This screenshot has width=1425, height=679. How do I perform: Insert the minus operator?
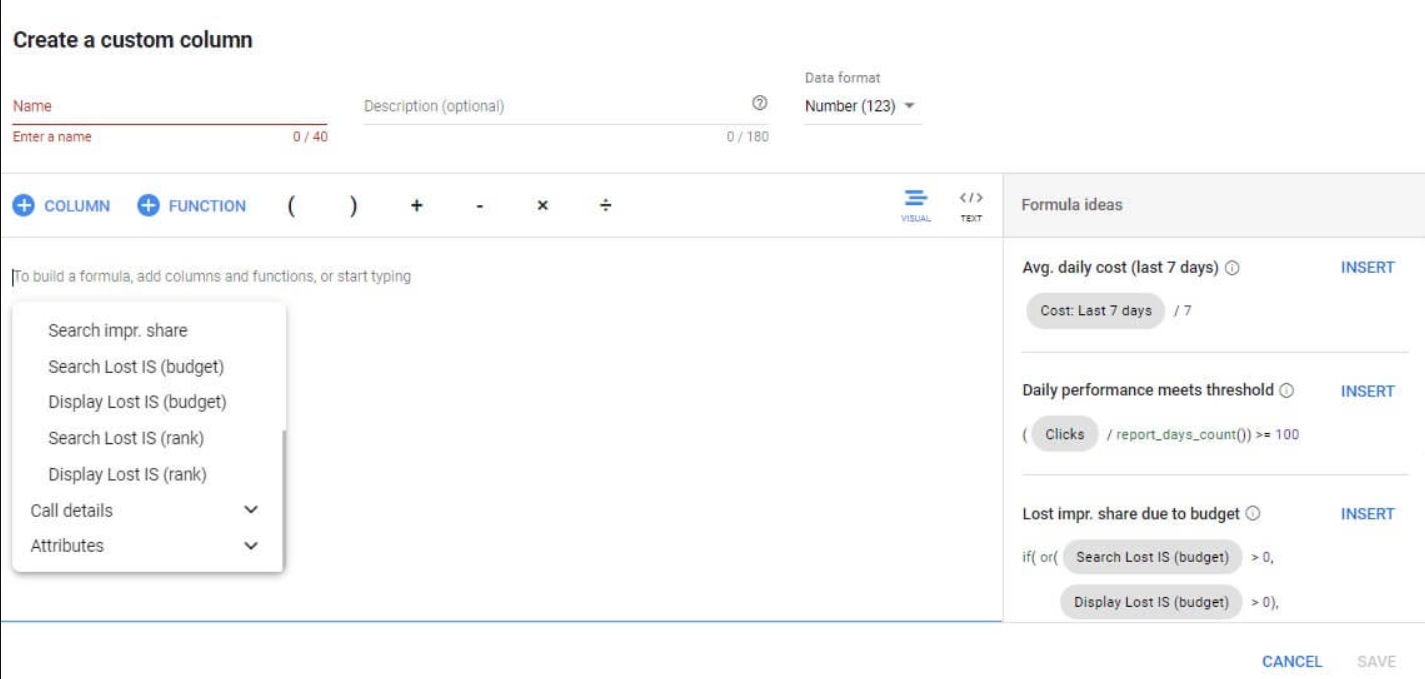480,206
